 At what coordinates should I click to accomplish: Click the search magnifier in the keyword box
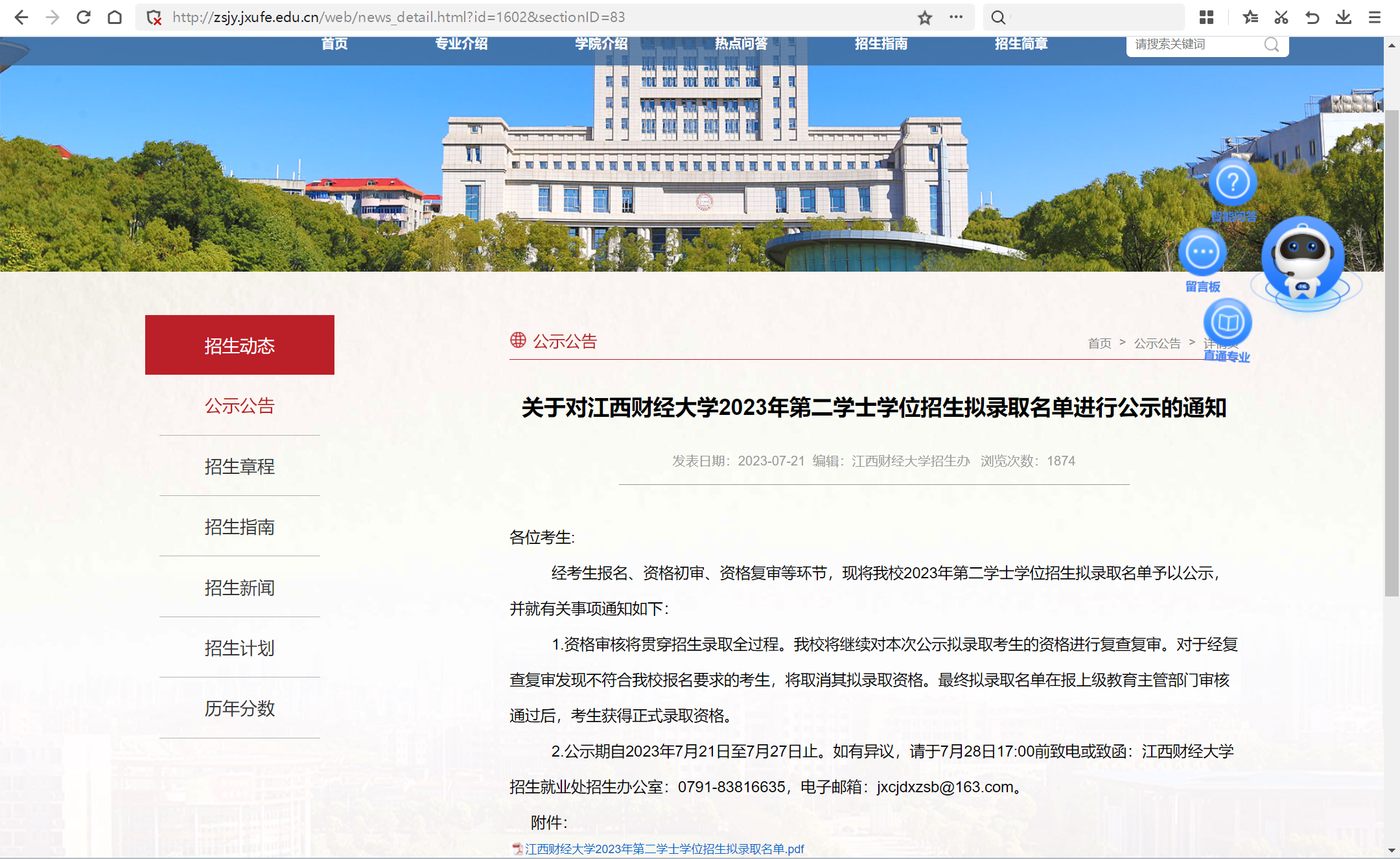(x=1270, y=44)
